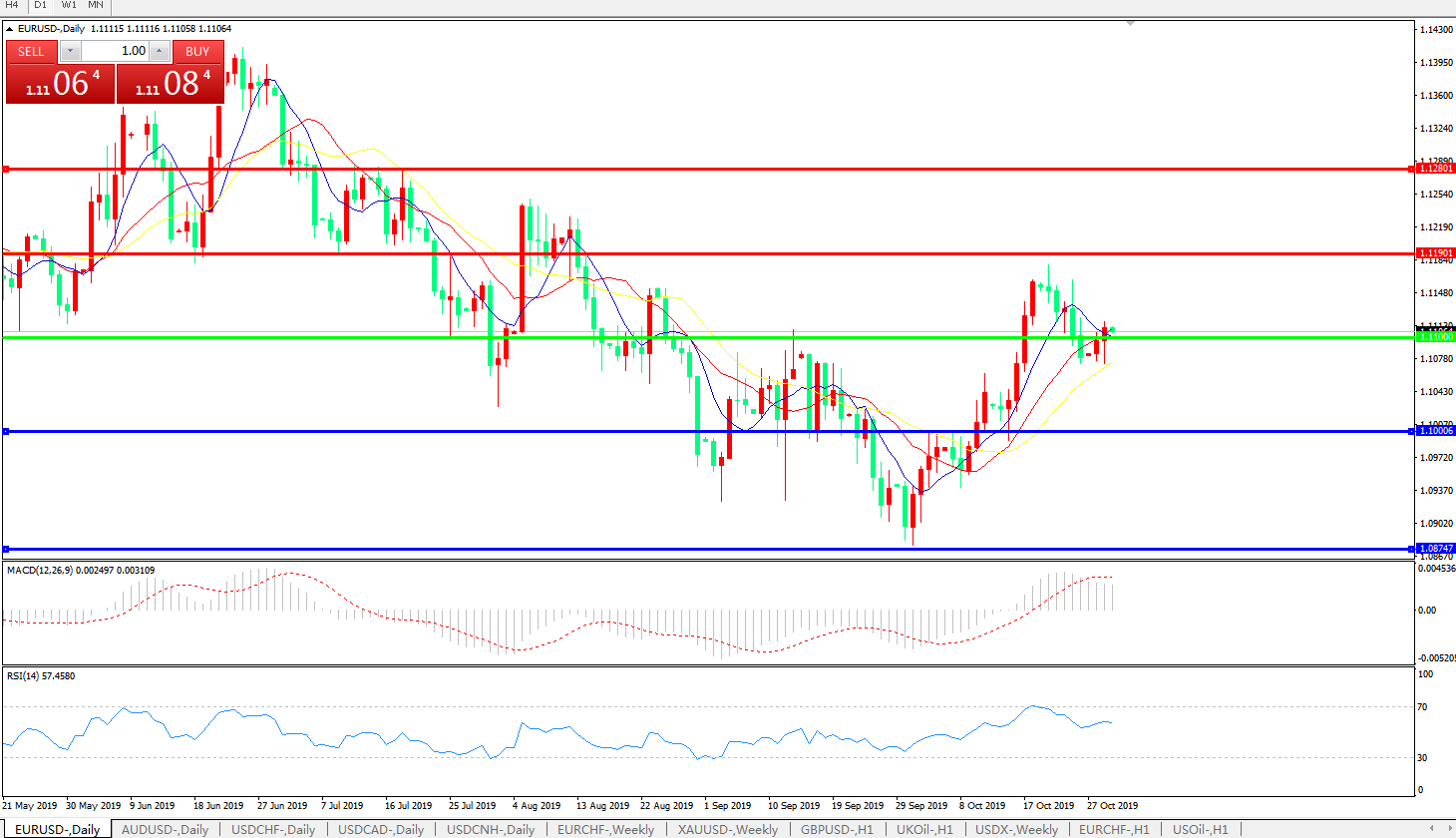Switch to the XAUUSD-,Weekly chart tab
Viewport: 1456px width, 838px height.
[x=727, y=829]
